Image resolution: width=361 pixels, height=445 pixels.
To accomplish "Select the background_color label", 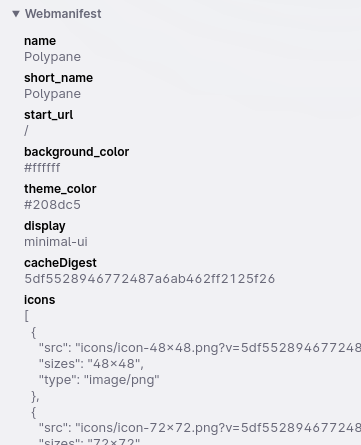I will pyautogui.click(x=76, y=152).
